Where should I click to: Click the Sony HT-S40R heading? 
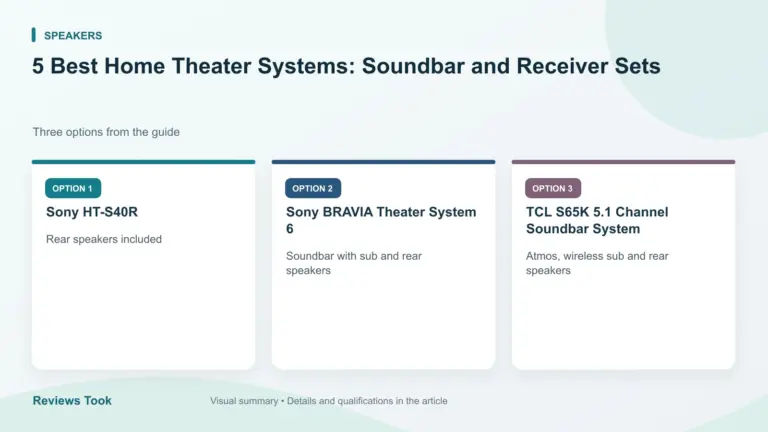click(92, 212)
